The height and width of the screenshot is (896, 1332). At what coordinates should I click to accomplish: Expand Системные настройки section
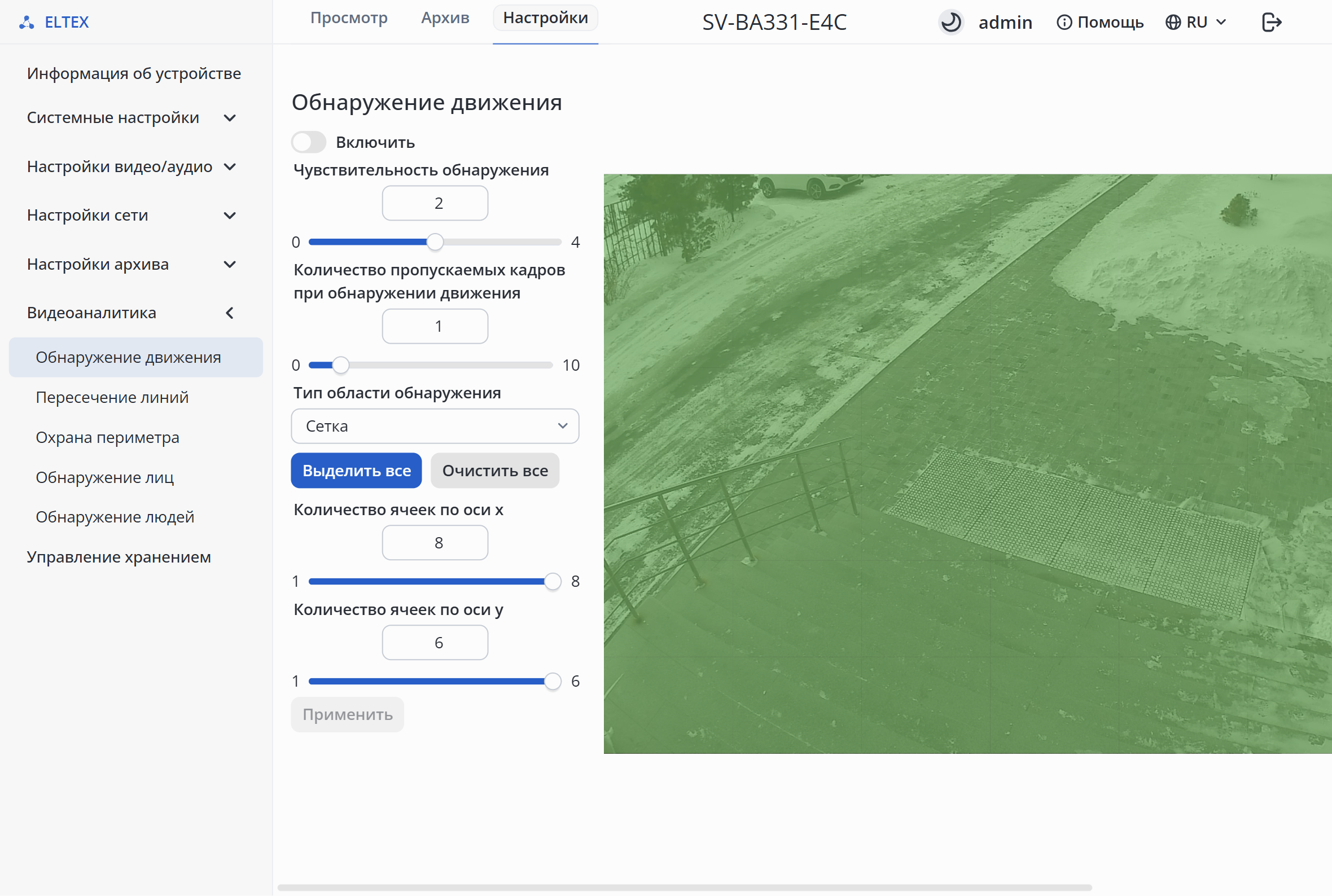[x=132, y=118]
